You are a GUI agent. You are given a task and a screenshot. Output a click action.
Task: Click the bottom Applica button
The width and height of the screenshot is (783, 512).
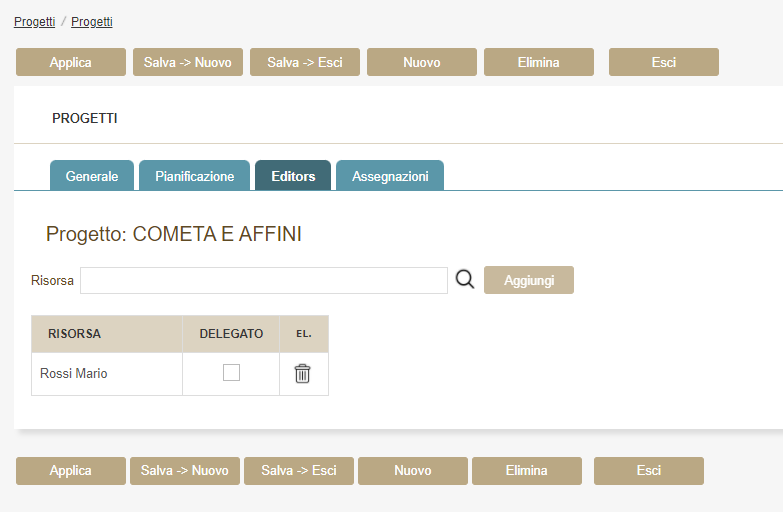pyautogui.click(x=70, y=471)
